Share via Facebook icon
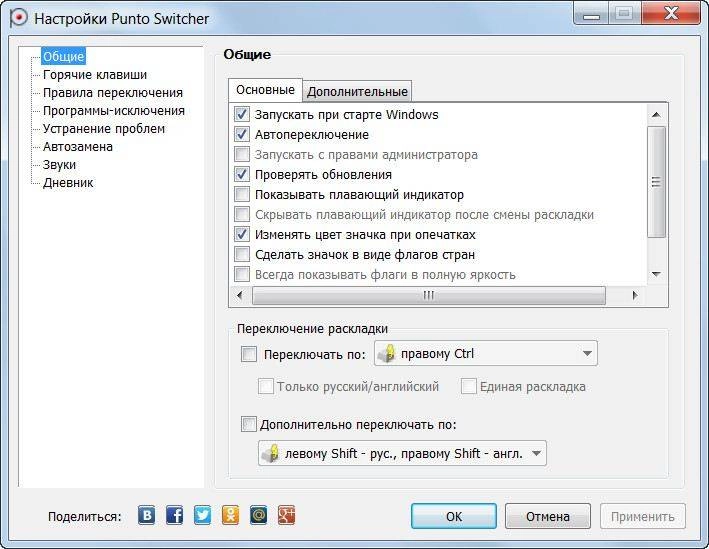The height and width of the screenshot is (549, 709). point(175,515)
